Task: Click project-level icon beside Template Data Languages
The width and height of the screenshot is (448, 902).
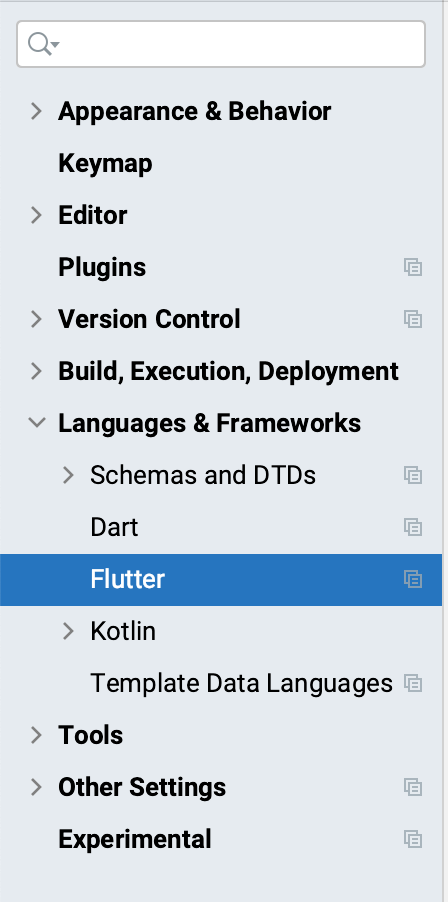Action: pyautogui.click(x=413, y=683)
